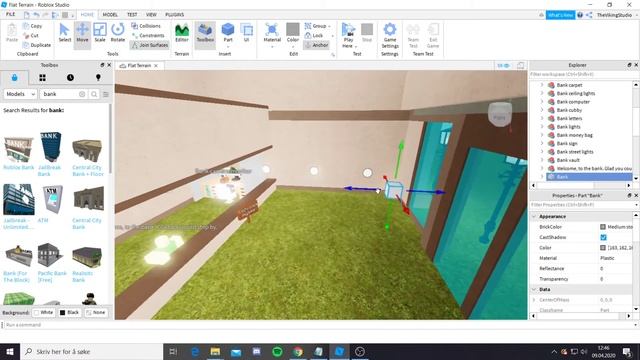Click the Filter workspace field
The height and width of the screenshot is (360, 640).
click(582, 75)
